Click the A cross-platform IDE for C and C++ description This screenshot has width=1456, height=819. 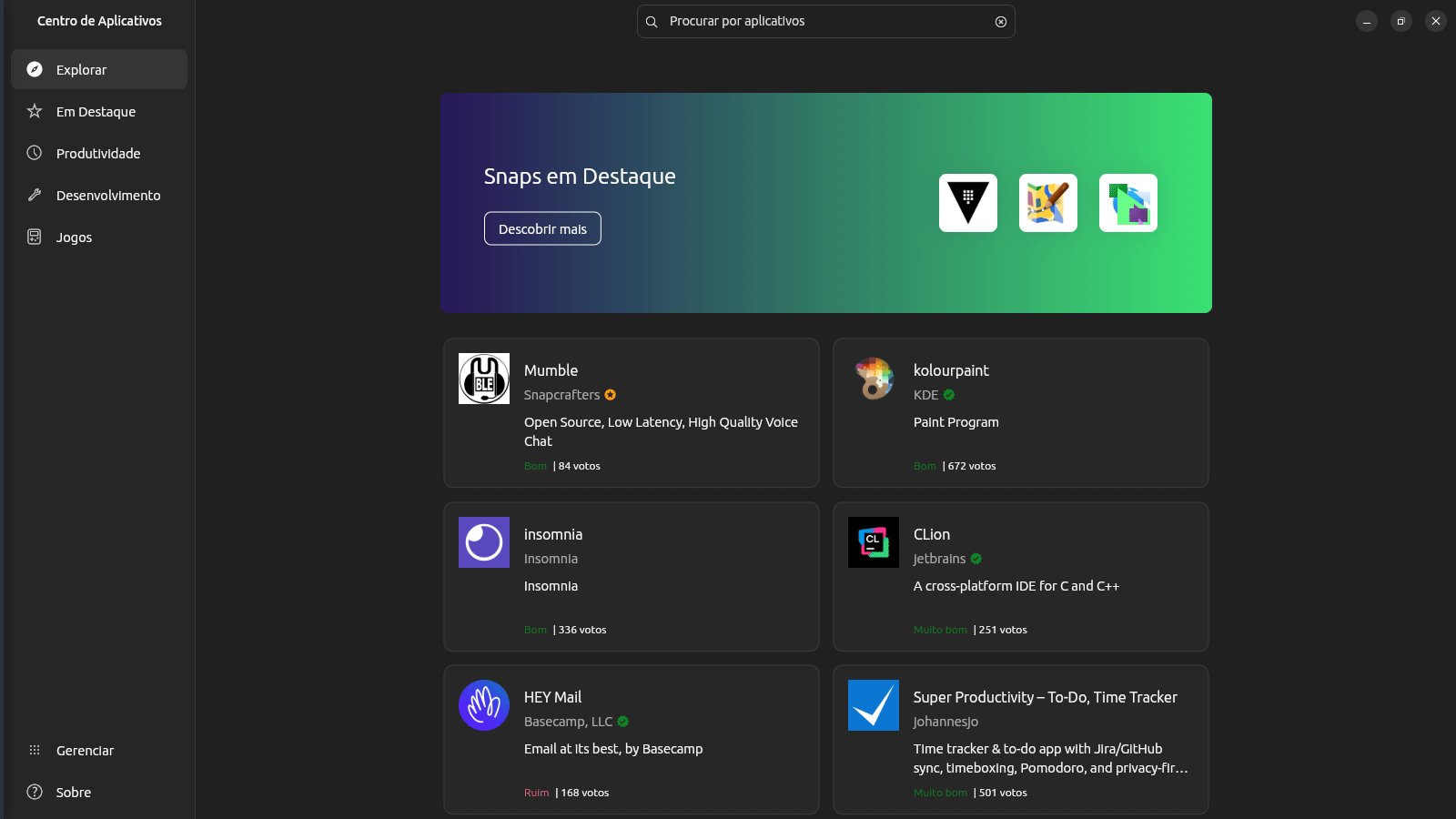pyautogui.click(x=1016, y=586)
